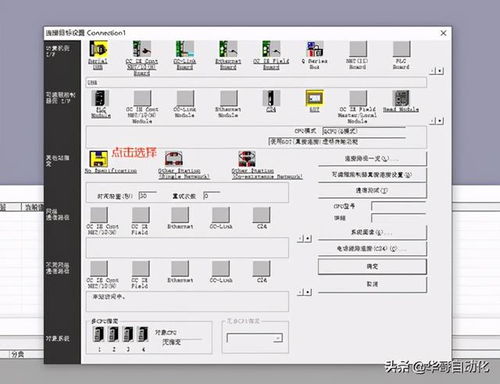Open the disabled combo box dropdown arrow
The image size is (500, 384).
pyautogui.click(x=278, y=339)
